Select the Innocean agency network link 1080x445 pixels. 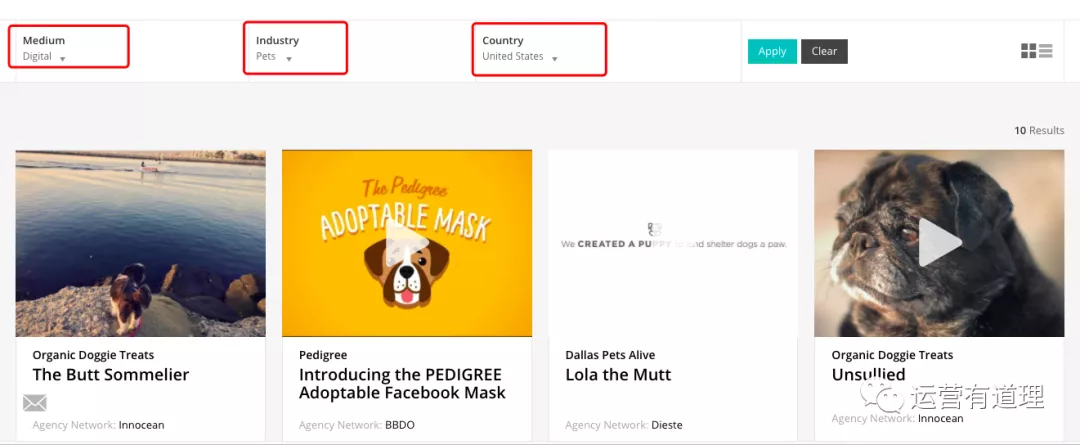pos(140,425)
